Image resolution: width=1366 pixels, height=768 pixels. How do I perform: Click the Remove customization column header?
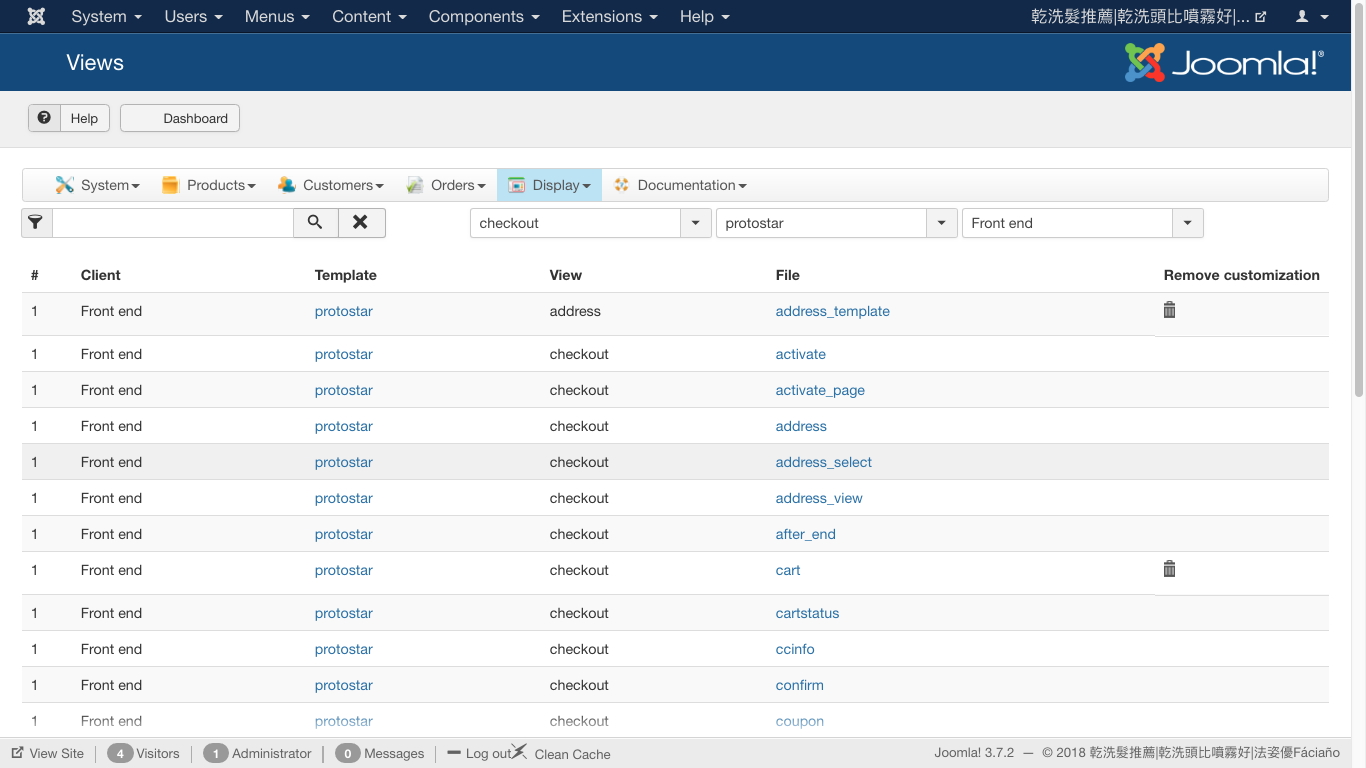(x=1242, y=275)
